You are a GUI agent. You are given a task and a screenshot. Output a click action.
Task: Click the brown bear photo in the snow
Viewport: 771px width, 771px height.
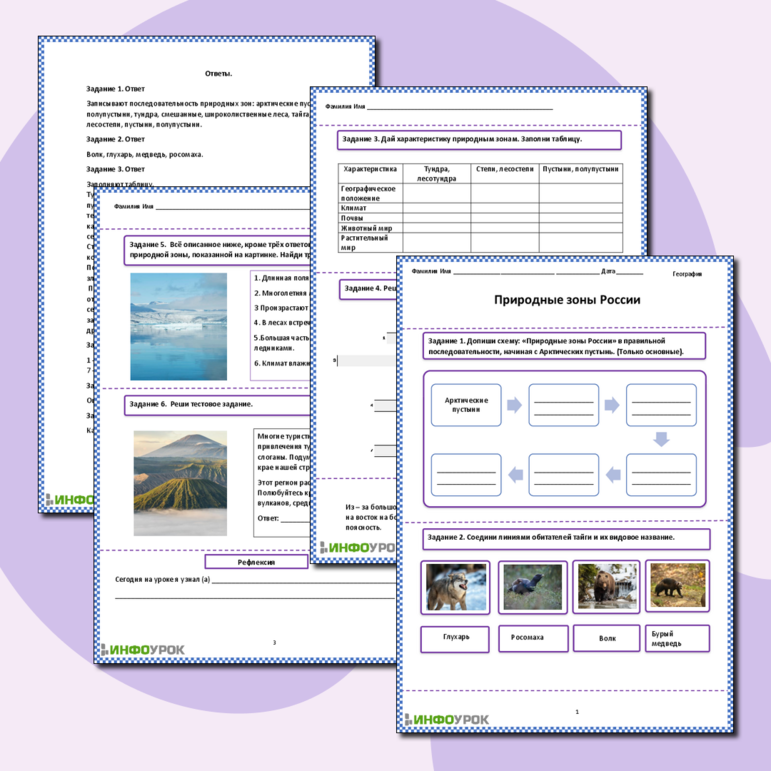pyautogui.click(x=605, y=587)
